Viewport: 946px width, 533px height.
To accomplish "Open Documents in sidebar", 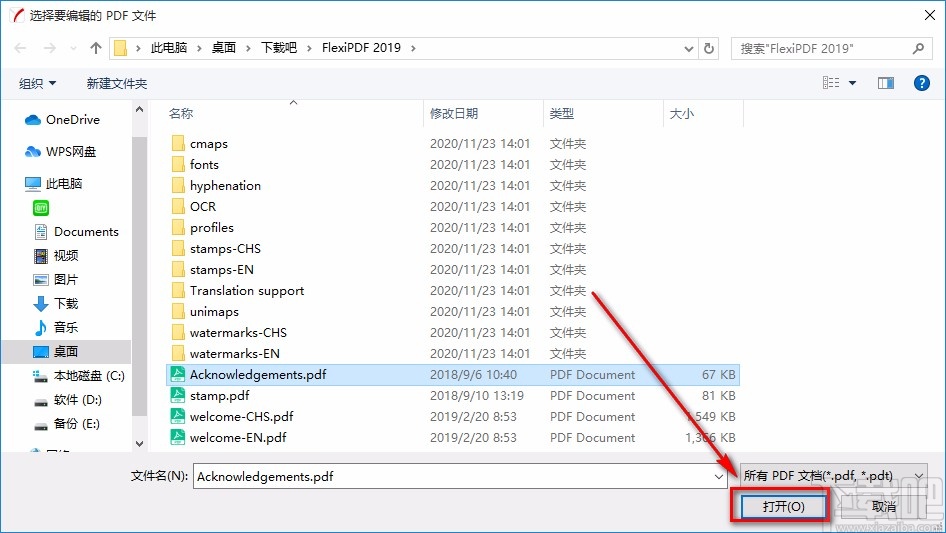I will (x=77, y=232).
